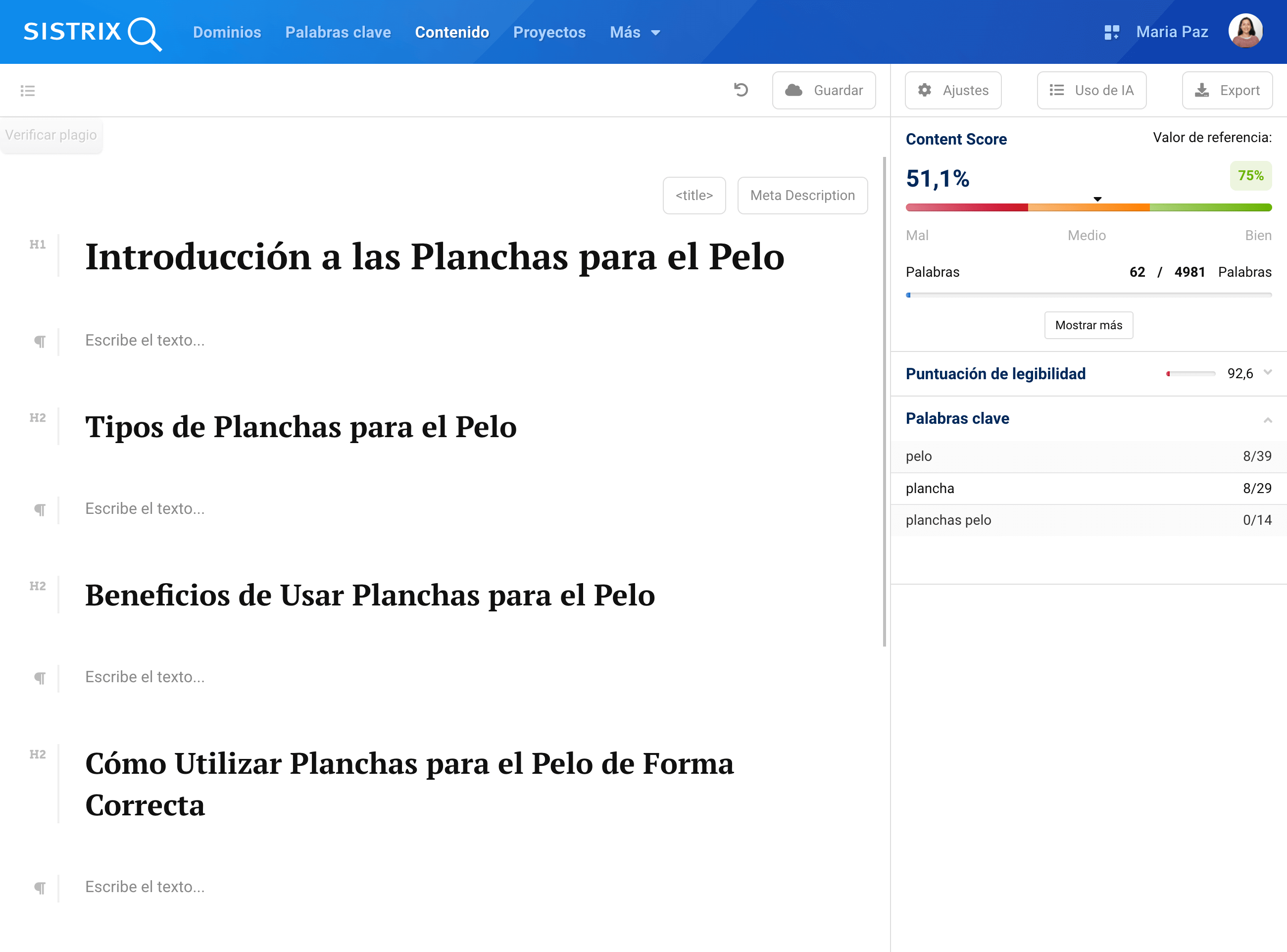Open the Proyectos menu item

(x=549, y=32)
